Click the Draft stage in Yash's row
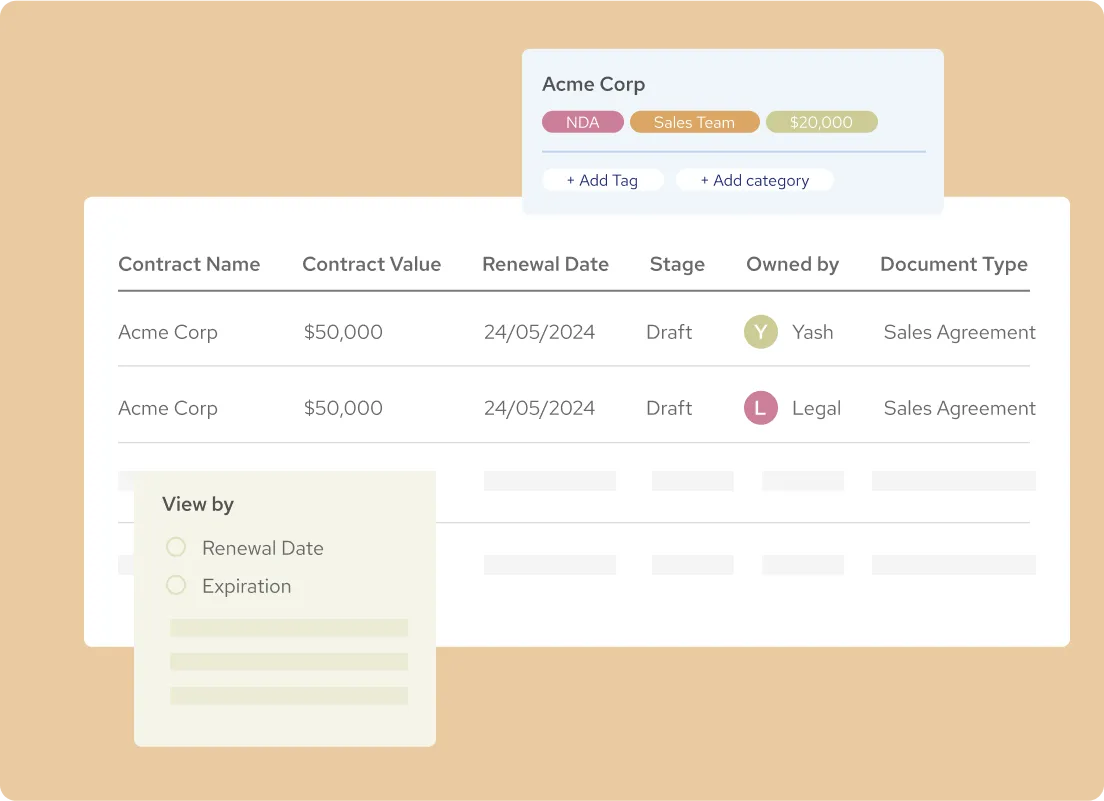This screenshot has width=1104, height=801. tap(669, 332)
